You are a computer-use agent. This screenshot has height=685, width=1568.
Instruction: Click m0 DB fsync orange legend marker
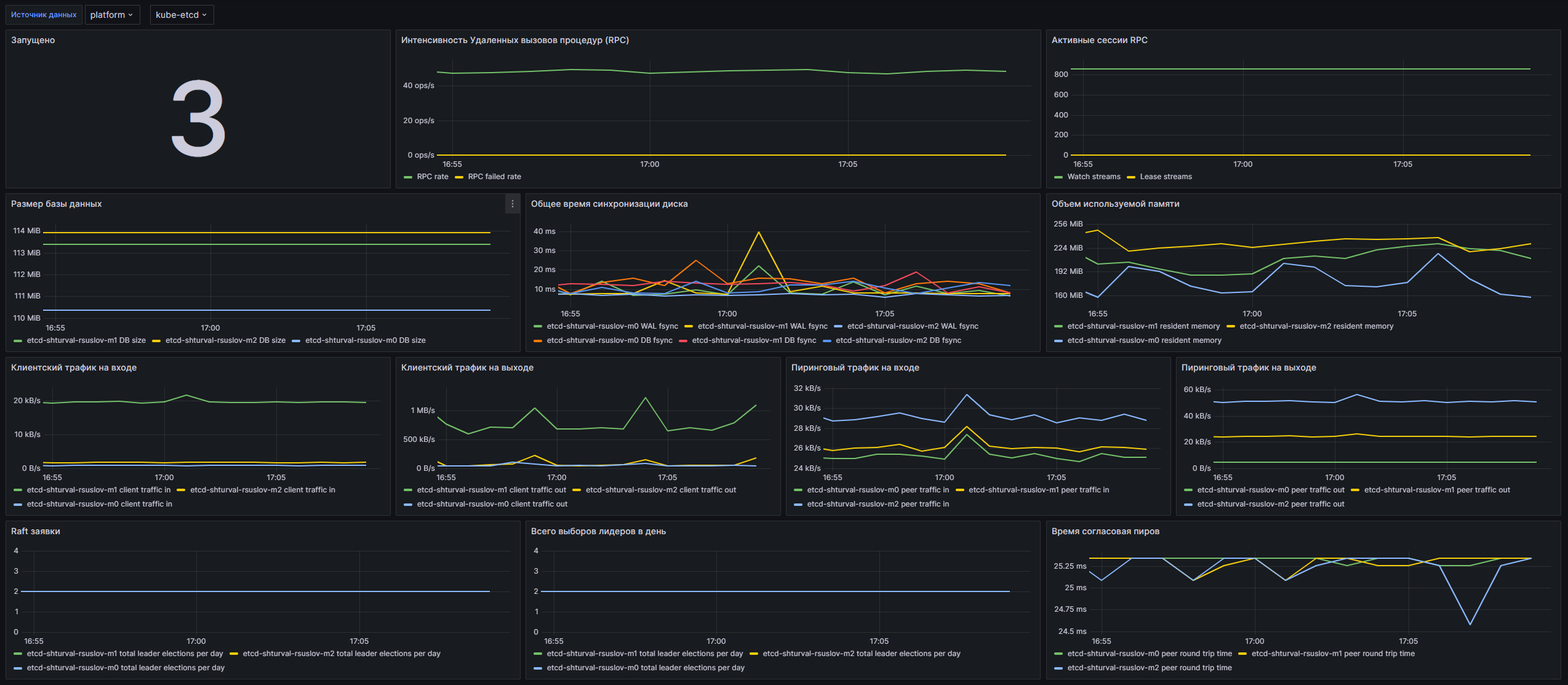tap(537, 341)
